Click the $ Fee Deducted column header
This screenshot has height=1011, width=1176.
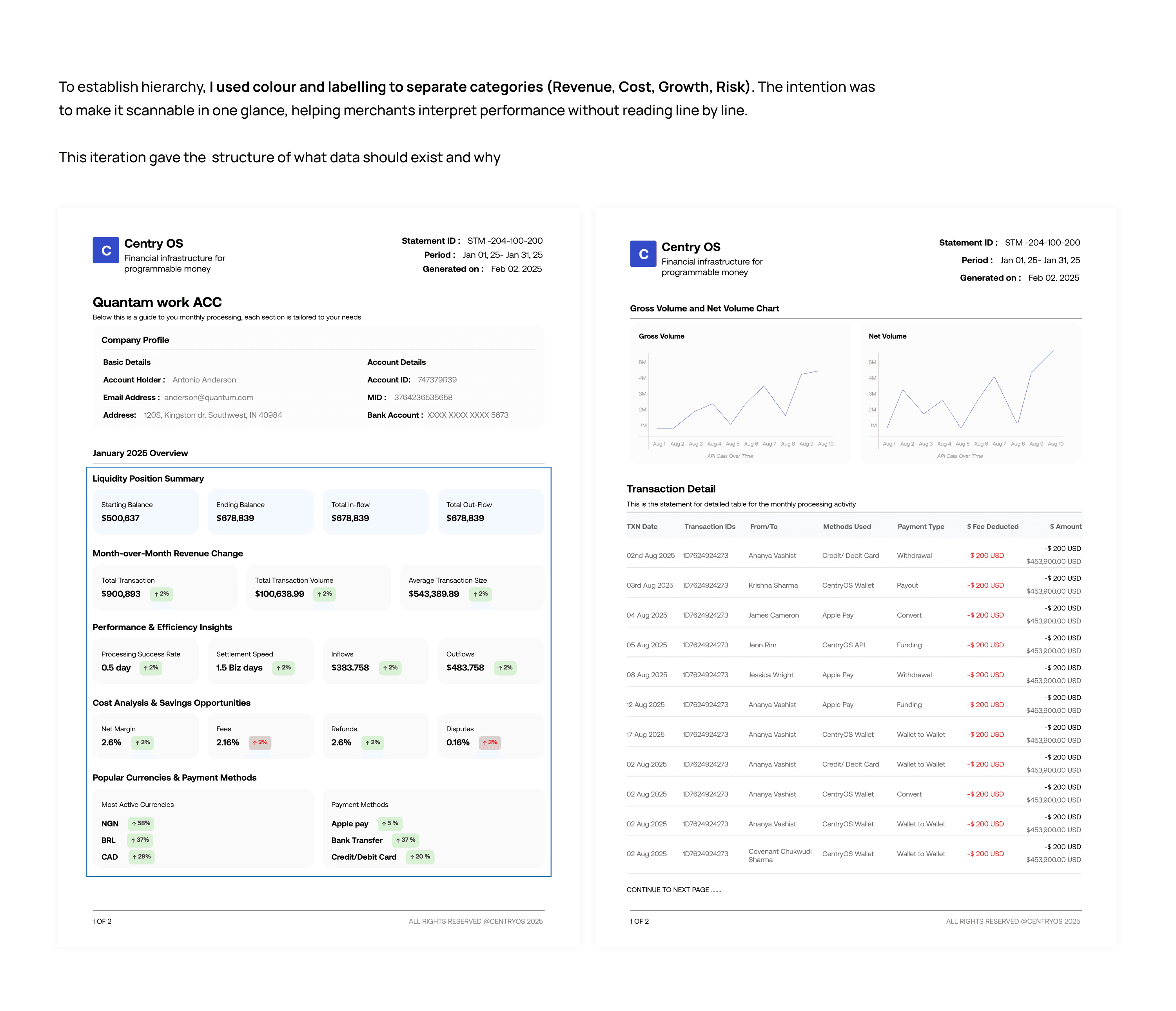point(992,527)
